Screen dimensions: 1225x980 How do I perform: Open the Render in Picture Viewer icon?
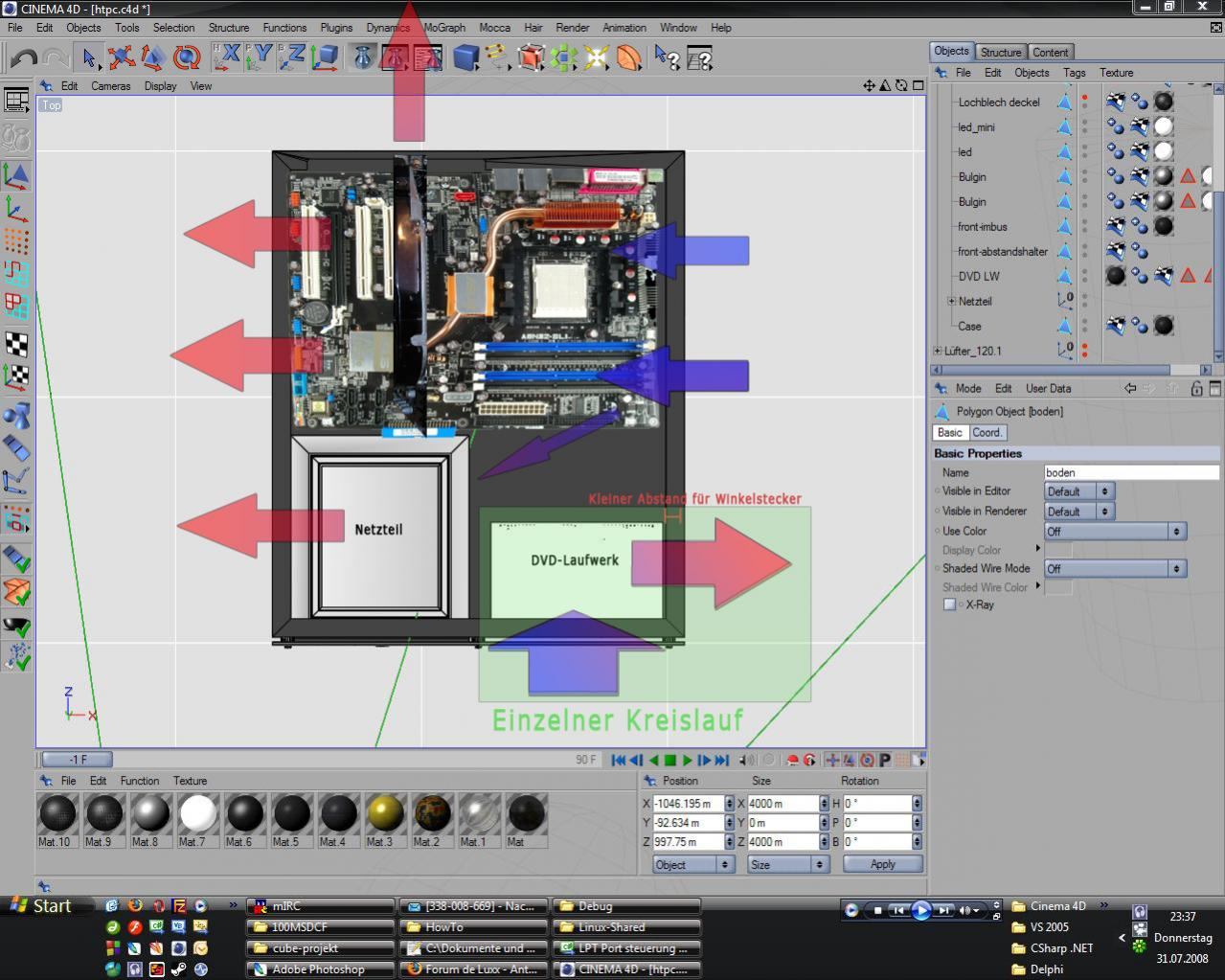click(x=396, y=57)
